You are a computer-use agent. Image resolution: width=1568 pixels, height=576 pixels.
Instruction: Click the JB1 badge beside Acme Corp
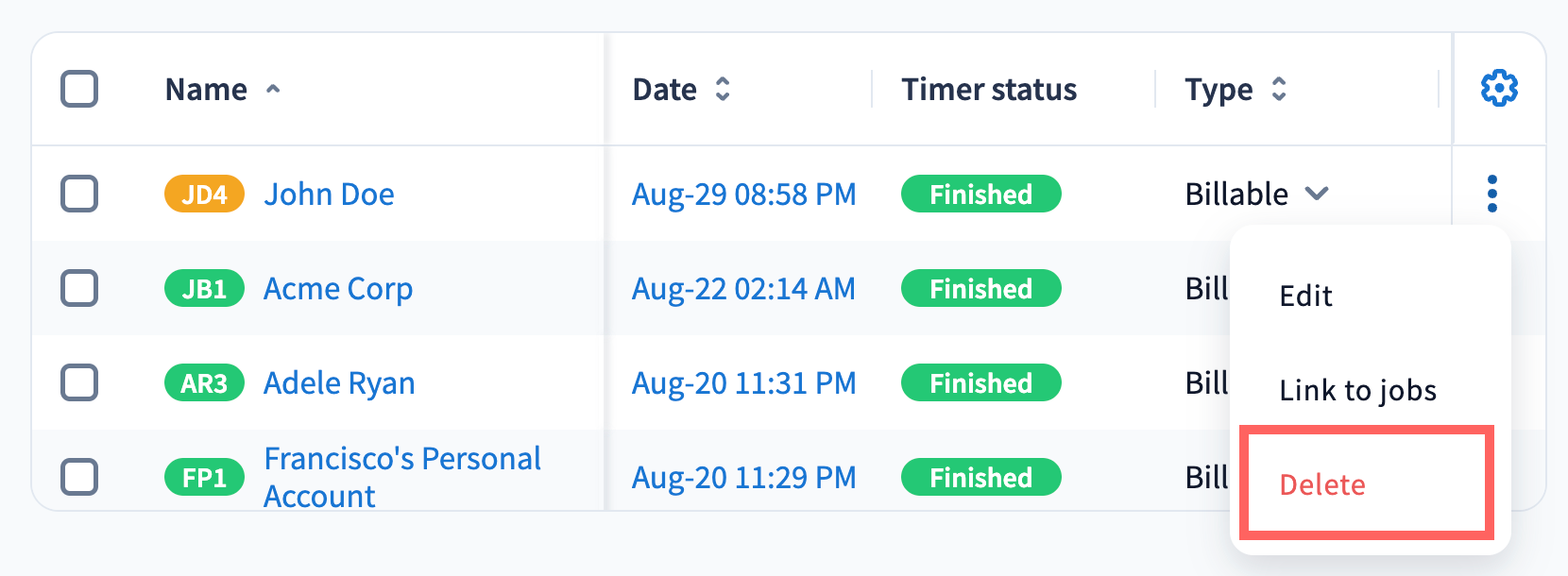click(x=204, y=289)
